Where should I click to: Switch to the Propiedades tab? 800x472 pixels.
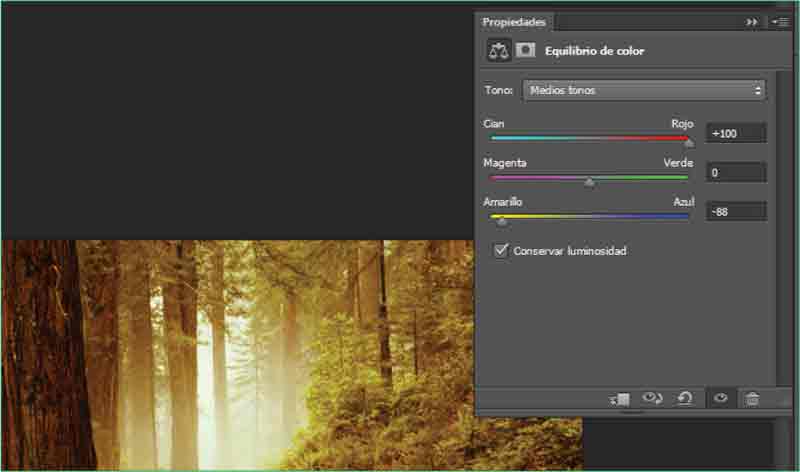(x=515, y=21)
